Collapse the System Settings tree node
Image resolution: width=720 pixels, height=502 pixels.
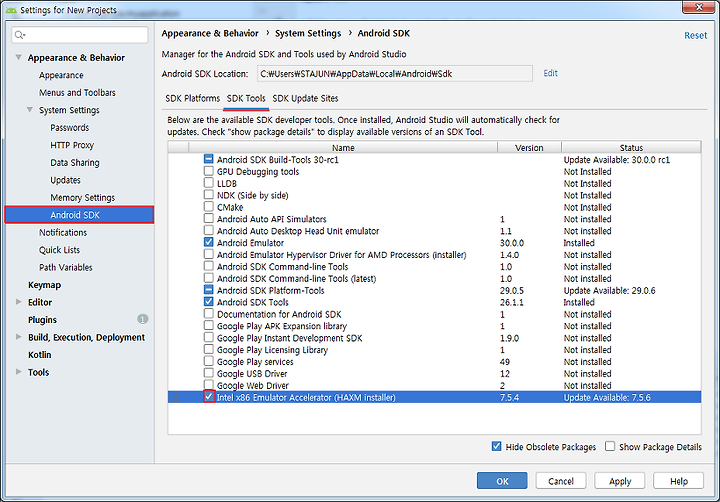30,110
